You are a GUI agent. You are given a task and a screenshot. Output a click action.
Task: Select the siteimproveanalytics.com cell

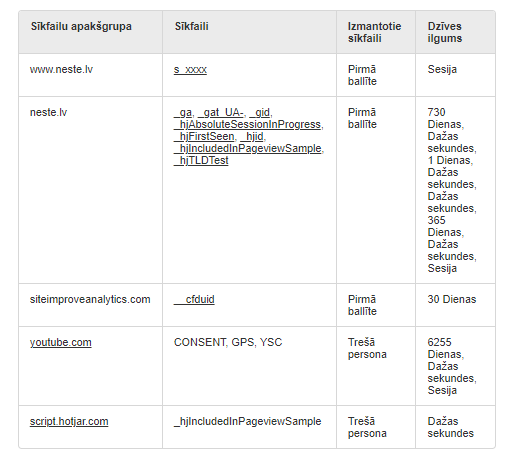91,305
